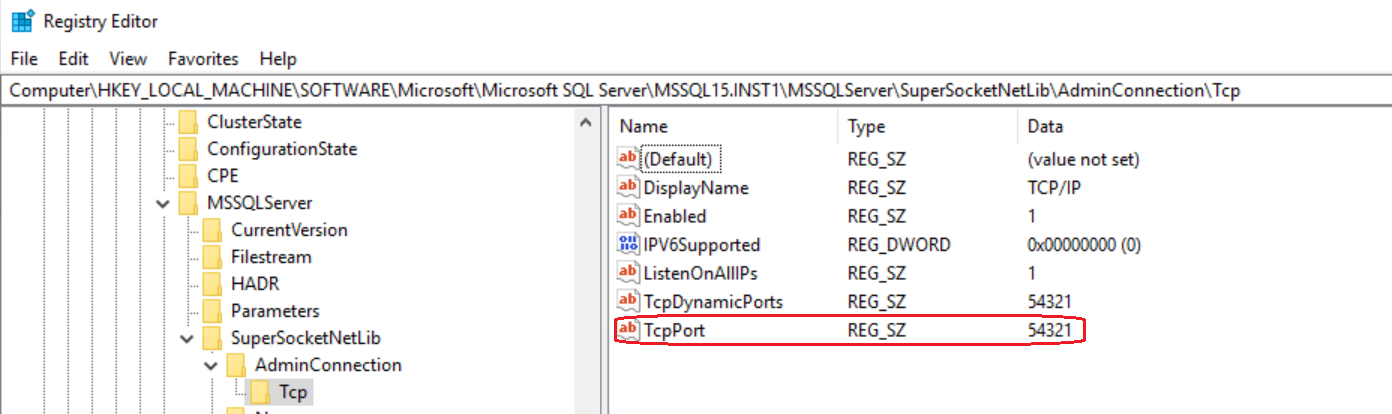Click the 0x00000000 (0) data cell
1392x414 pixels.
pos(1084,244)
